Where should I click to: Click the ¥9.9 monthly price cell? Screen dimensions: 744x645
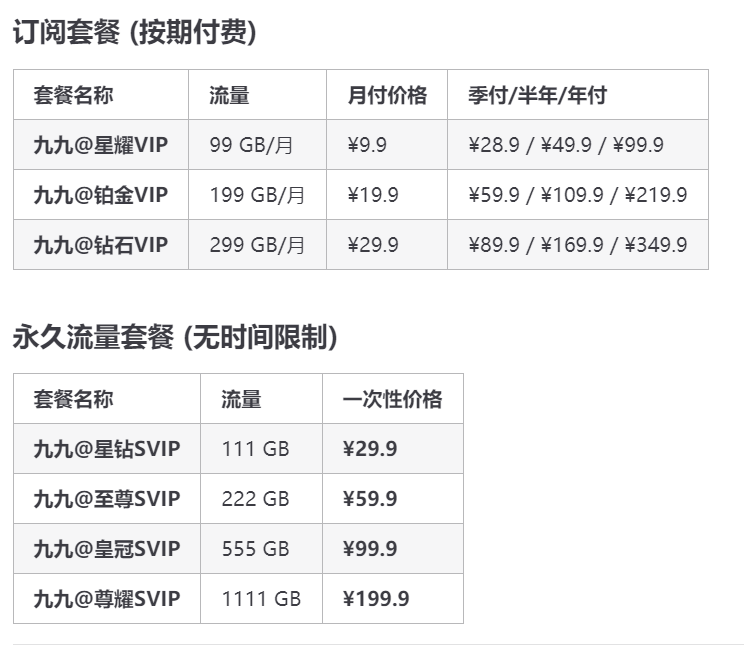(x=367, y=145)
